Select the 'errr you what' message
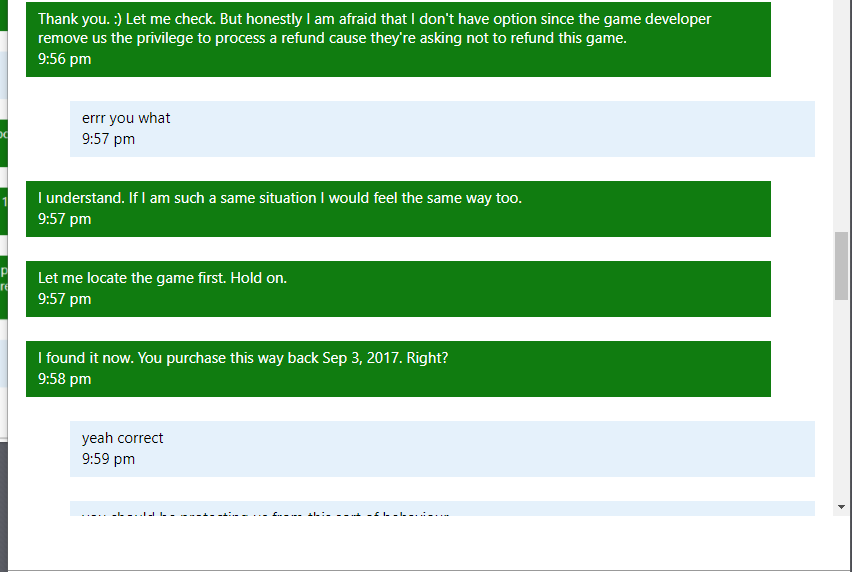This screenshot has height=572, width=852. tap(442, 129)
